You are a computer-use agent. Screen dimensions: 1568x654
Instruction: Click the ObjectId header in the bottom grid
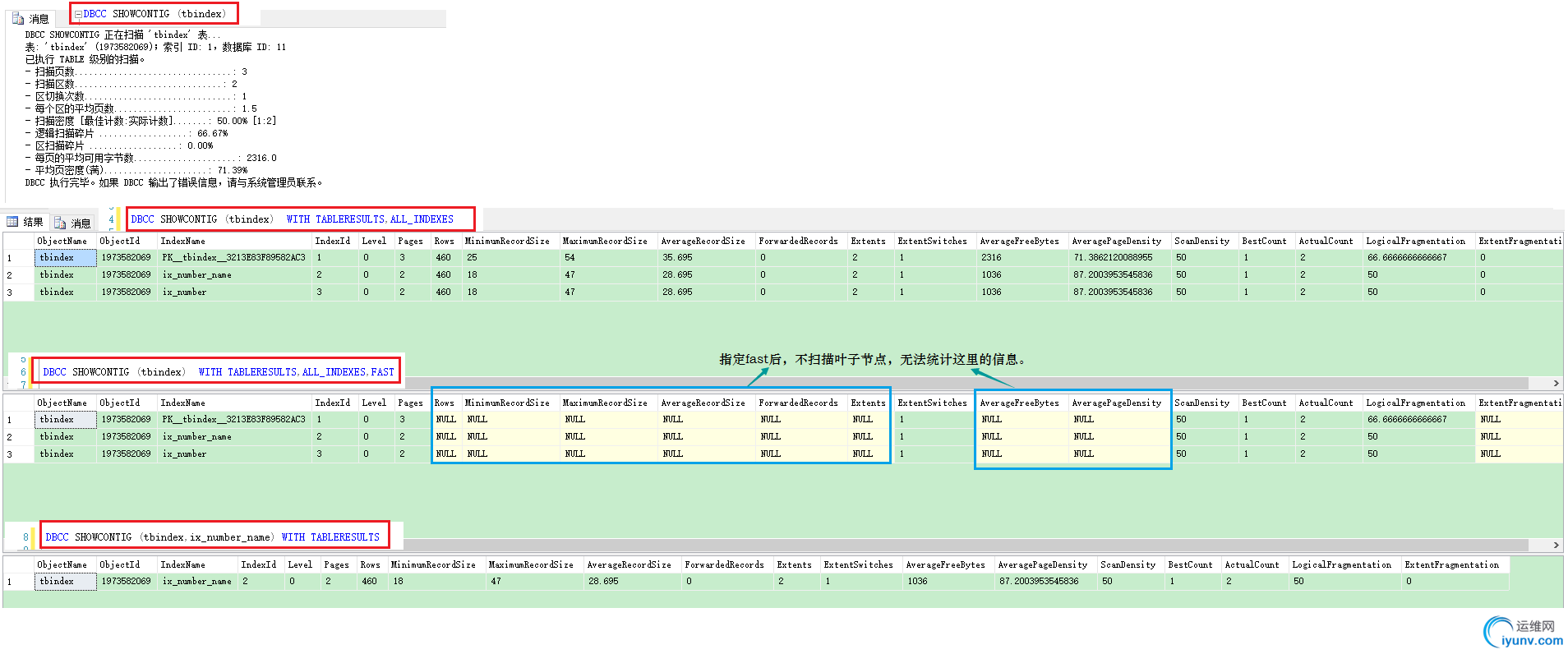pyautogui.click(x=127, y=564)
